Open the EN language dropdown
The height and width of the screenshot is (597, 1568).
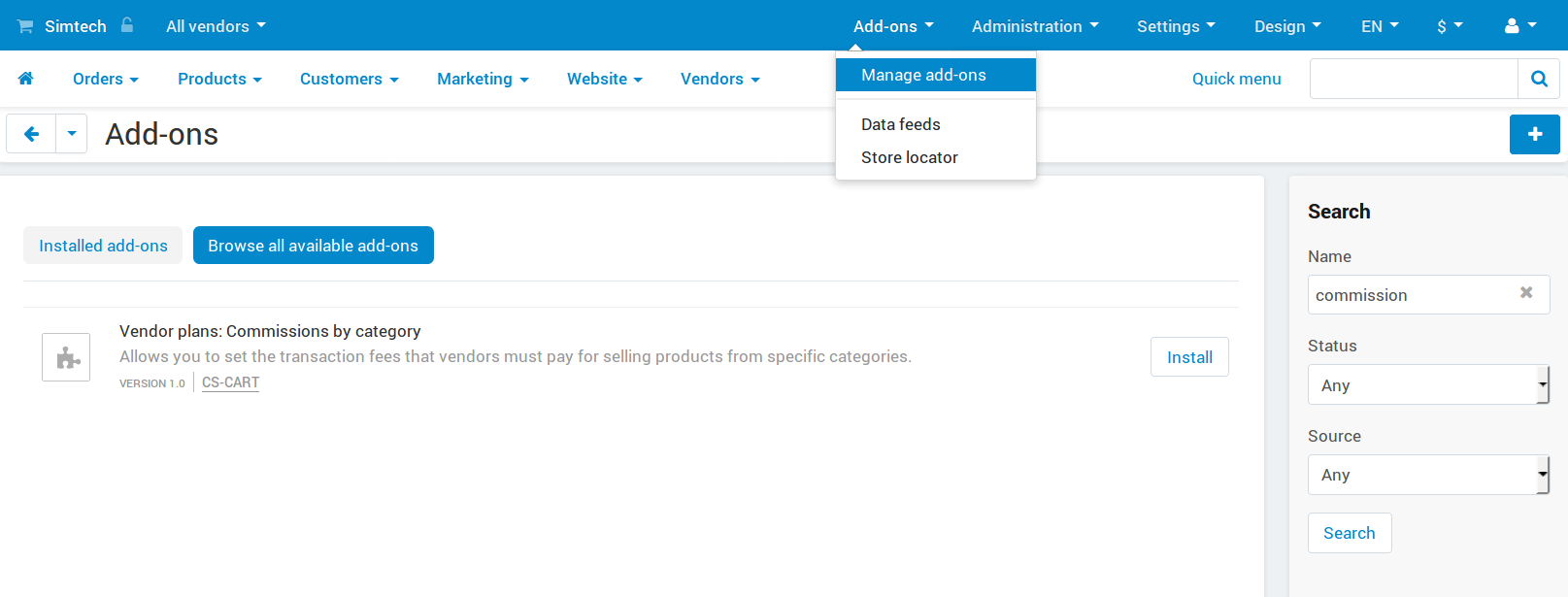pyautogui.click(x=1380, y=26)
